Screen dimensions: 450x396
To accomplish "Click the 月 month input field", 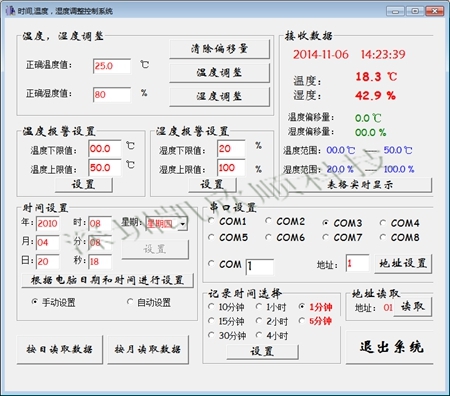I will click(48, 242).
